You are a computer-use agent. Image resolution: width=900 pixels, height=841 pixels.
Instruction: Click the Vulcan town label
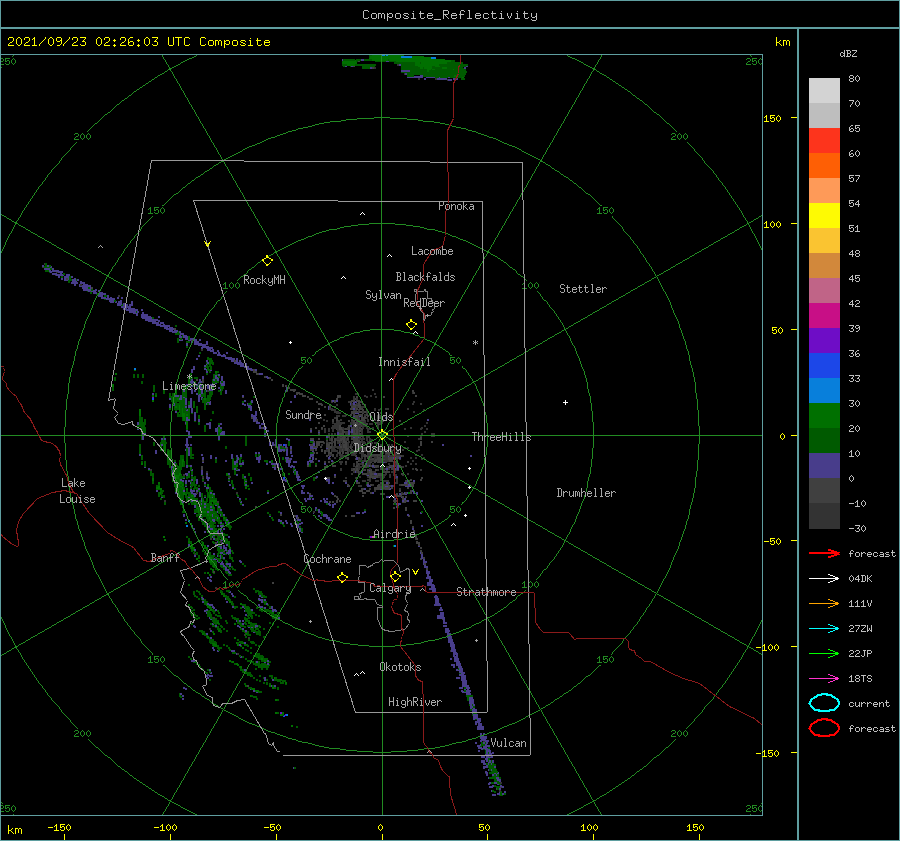pos(509,743)
